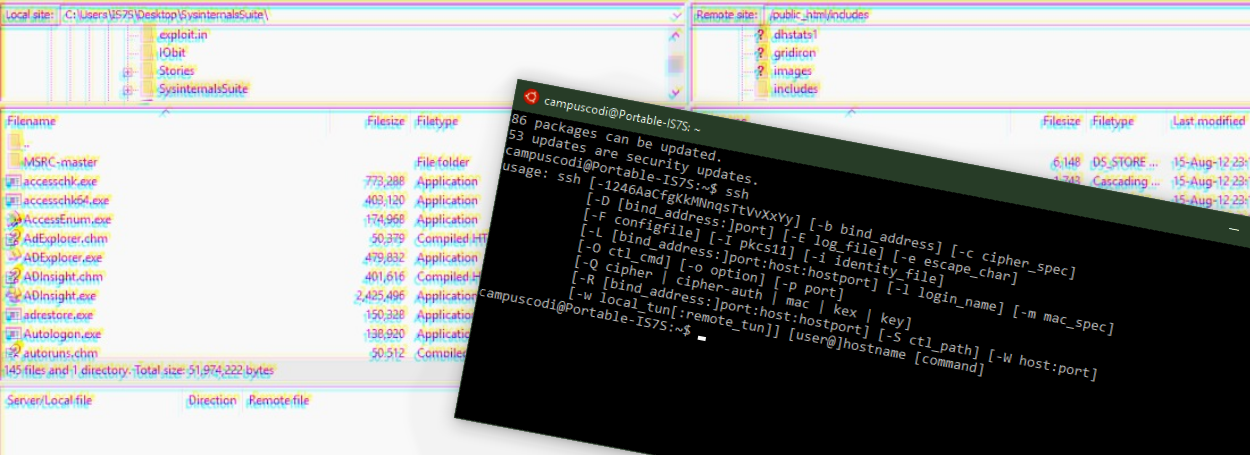Viewport: 1250px width, 455px height.
Task: Click the '145 files and 1 directory' status text
Action: click(x=66, y=370)
